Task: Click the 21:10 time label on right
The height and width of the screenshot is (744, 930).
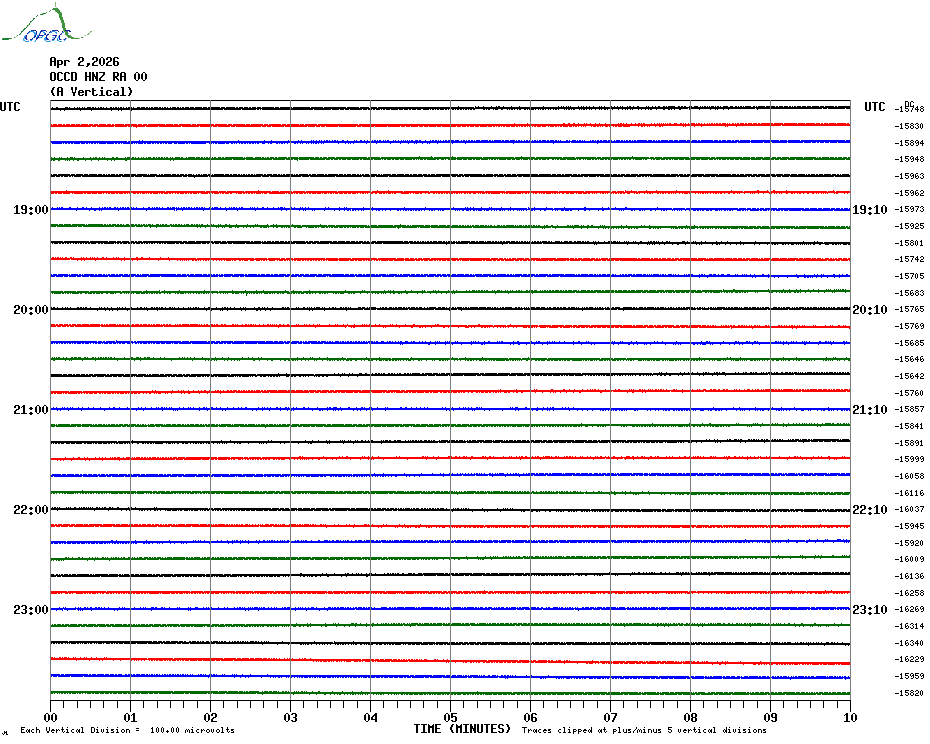Action: click(869, 410)
